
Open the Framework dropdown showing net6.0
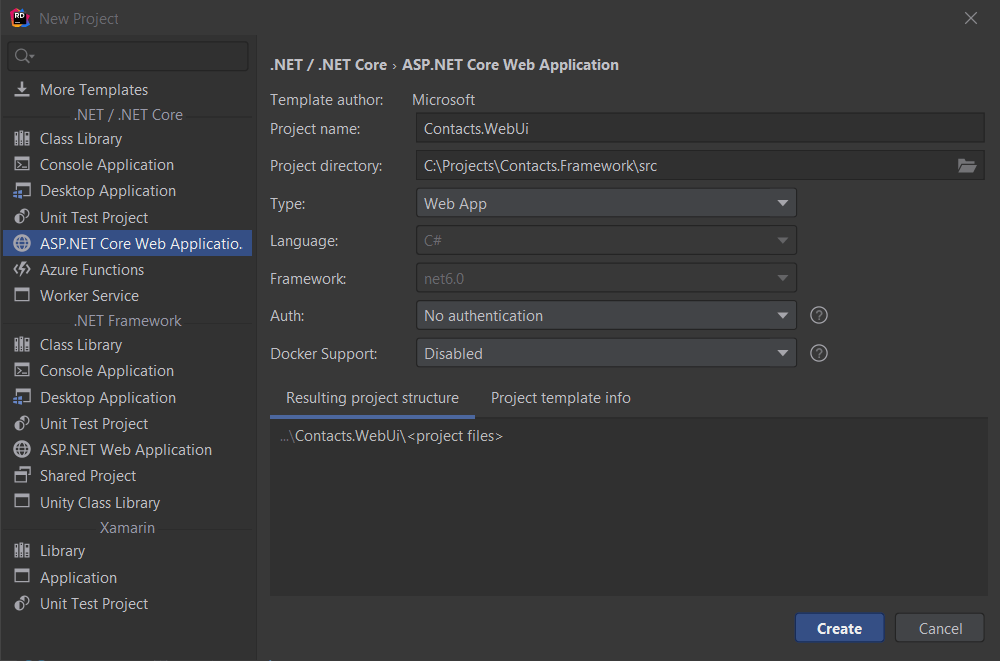(606, 279)
